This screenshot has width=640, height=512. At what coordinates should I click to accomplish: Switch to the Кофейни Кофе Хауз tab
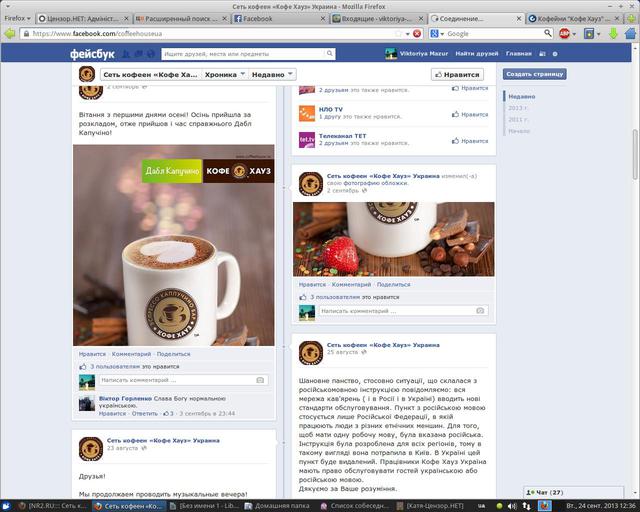pyautogui.click(x=574, y=19)
